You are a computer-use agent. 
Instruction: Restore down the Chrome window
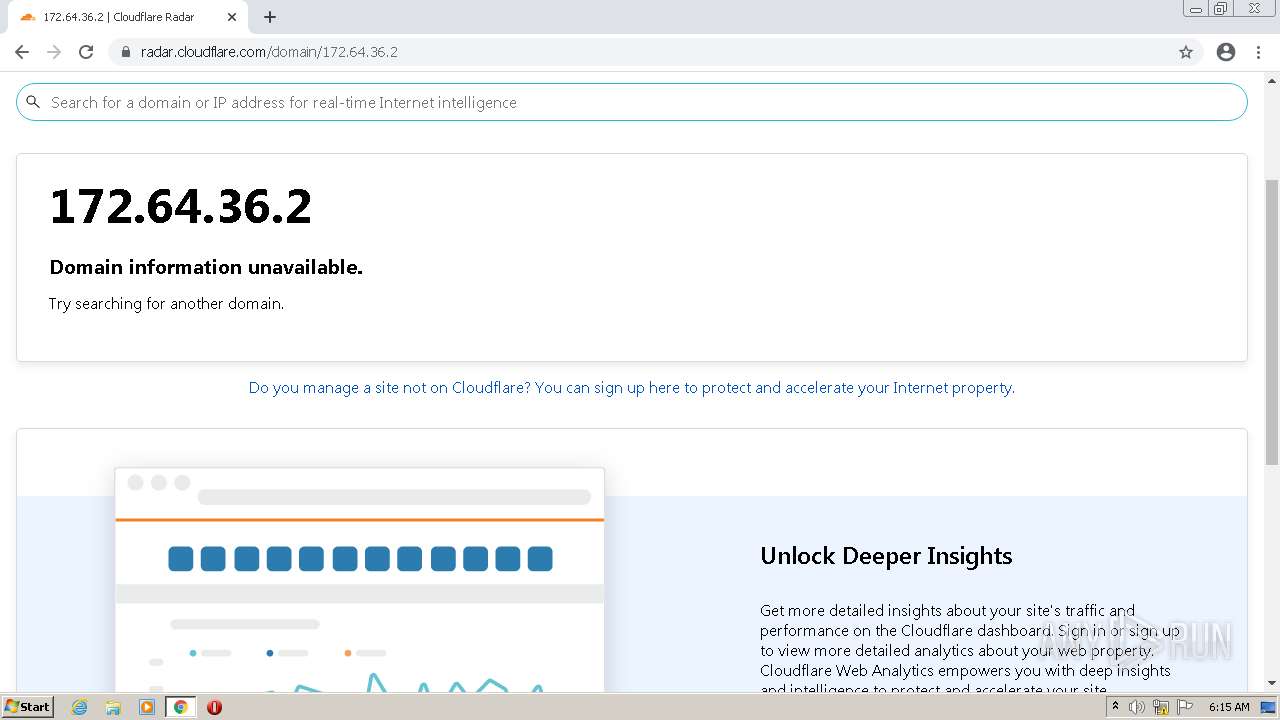point(1221,9)
